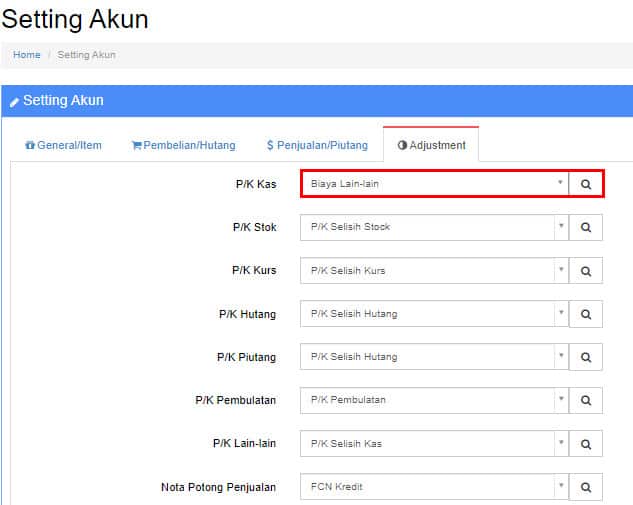Expand the P/K Hutang dropdown arrow
Viewport: 633px width, 505px height.
561,312
